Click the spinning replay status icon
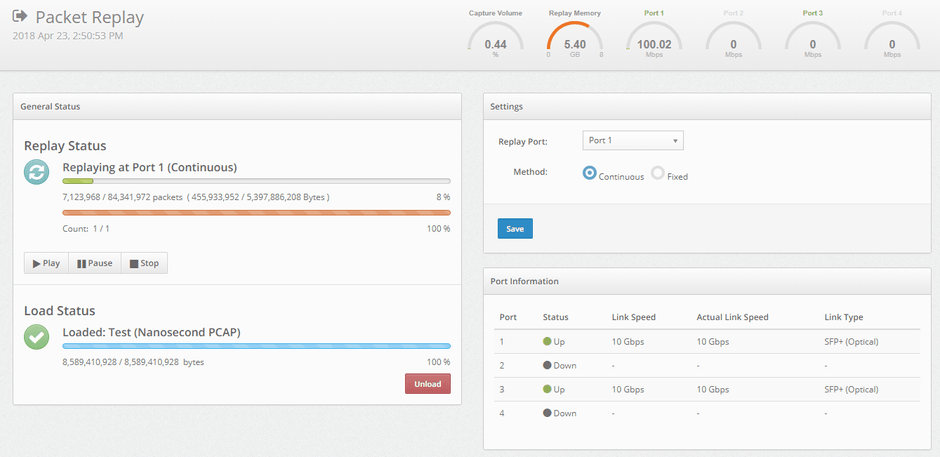 [x=37, y=172]
